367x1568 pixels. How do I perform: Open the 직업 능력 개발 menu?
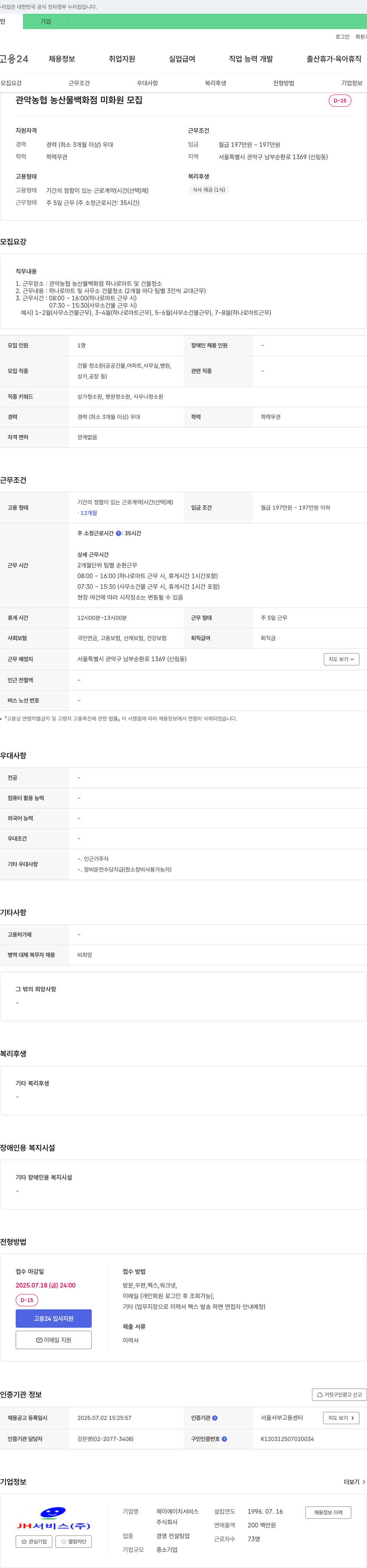coord(251,59)
